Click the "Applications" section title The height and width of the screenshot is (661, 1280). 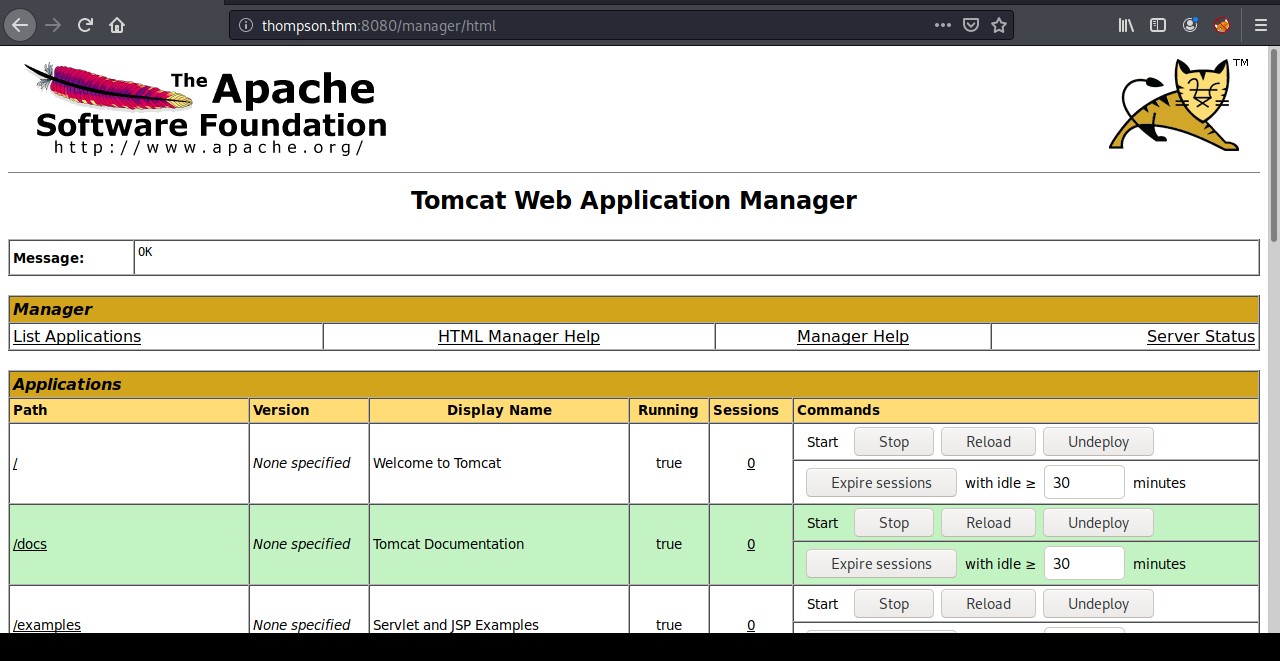pyautogui.click(x=67, y=384)
